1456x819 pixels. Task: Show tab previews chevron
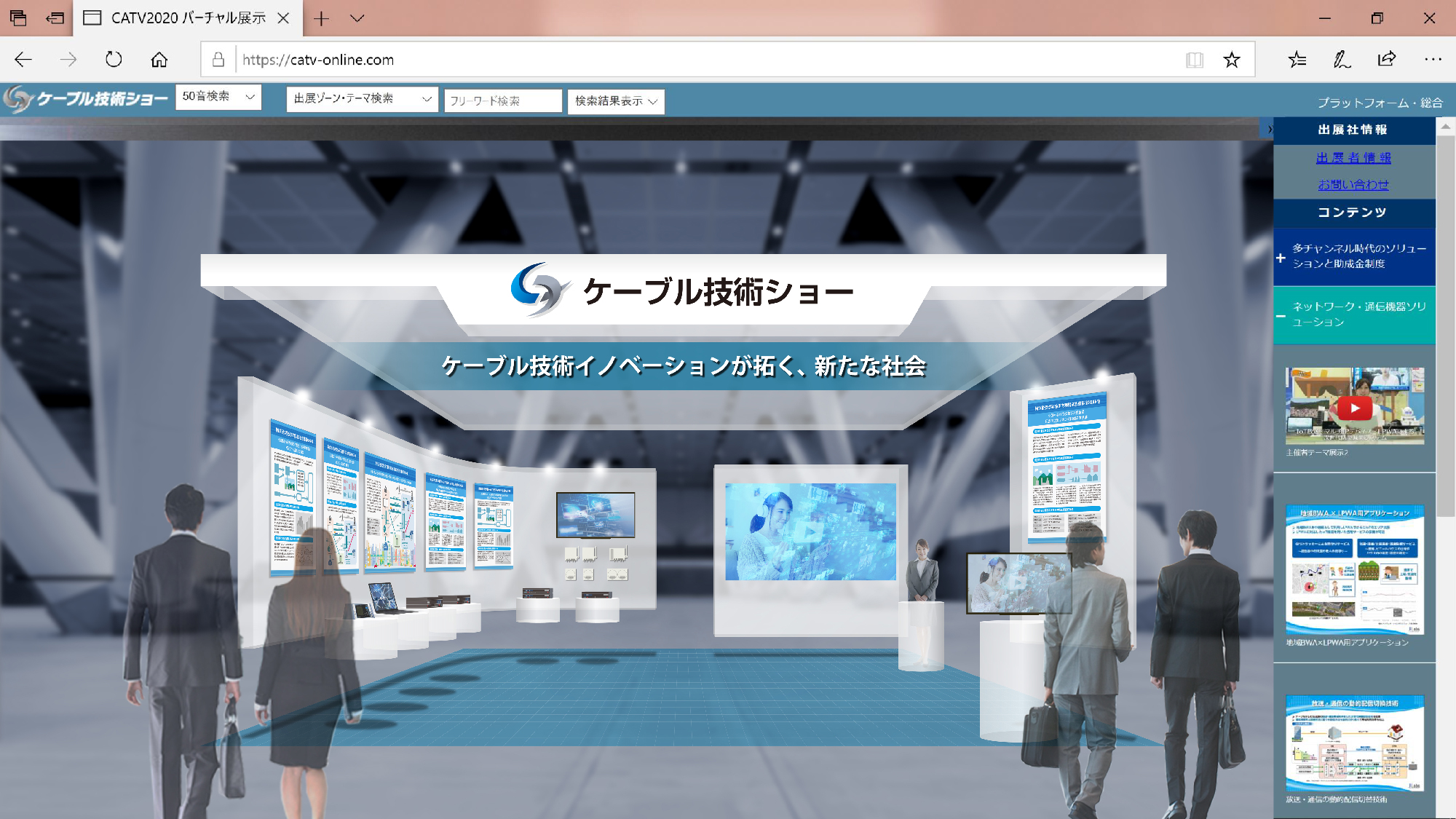(x=357, y=18)
